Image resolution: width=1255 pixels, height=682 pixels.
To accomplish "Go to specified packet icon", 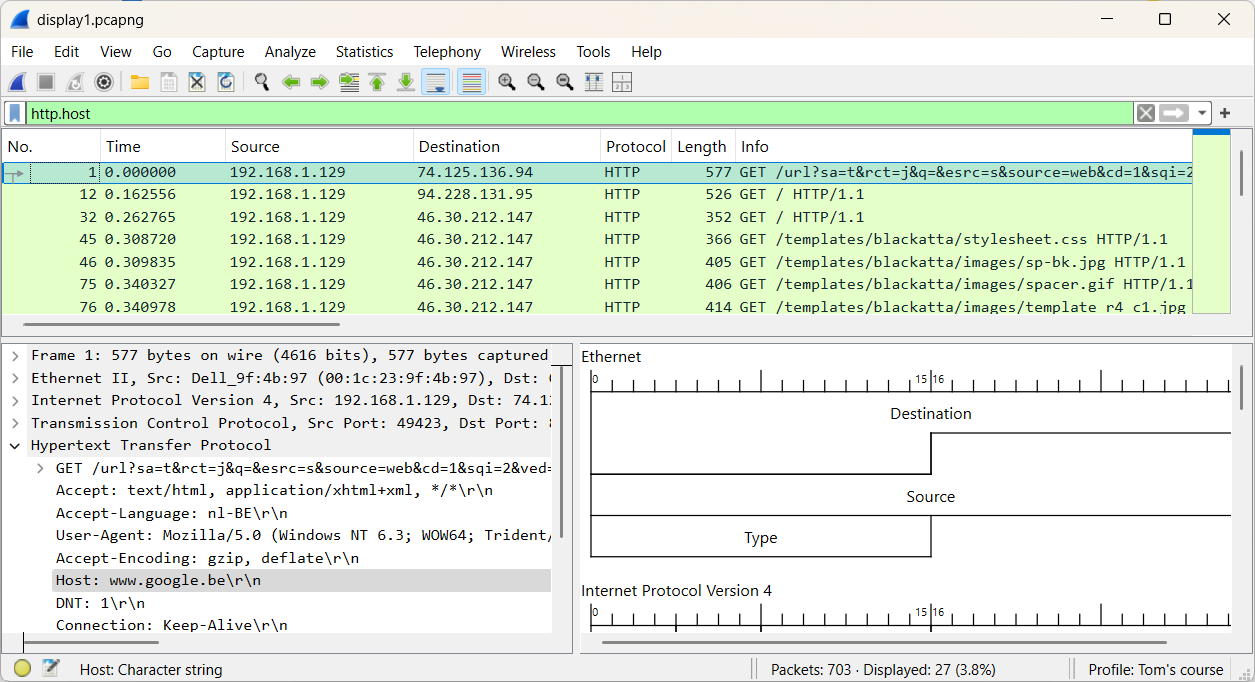I will (349, 82).
